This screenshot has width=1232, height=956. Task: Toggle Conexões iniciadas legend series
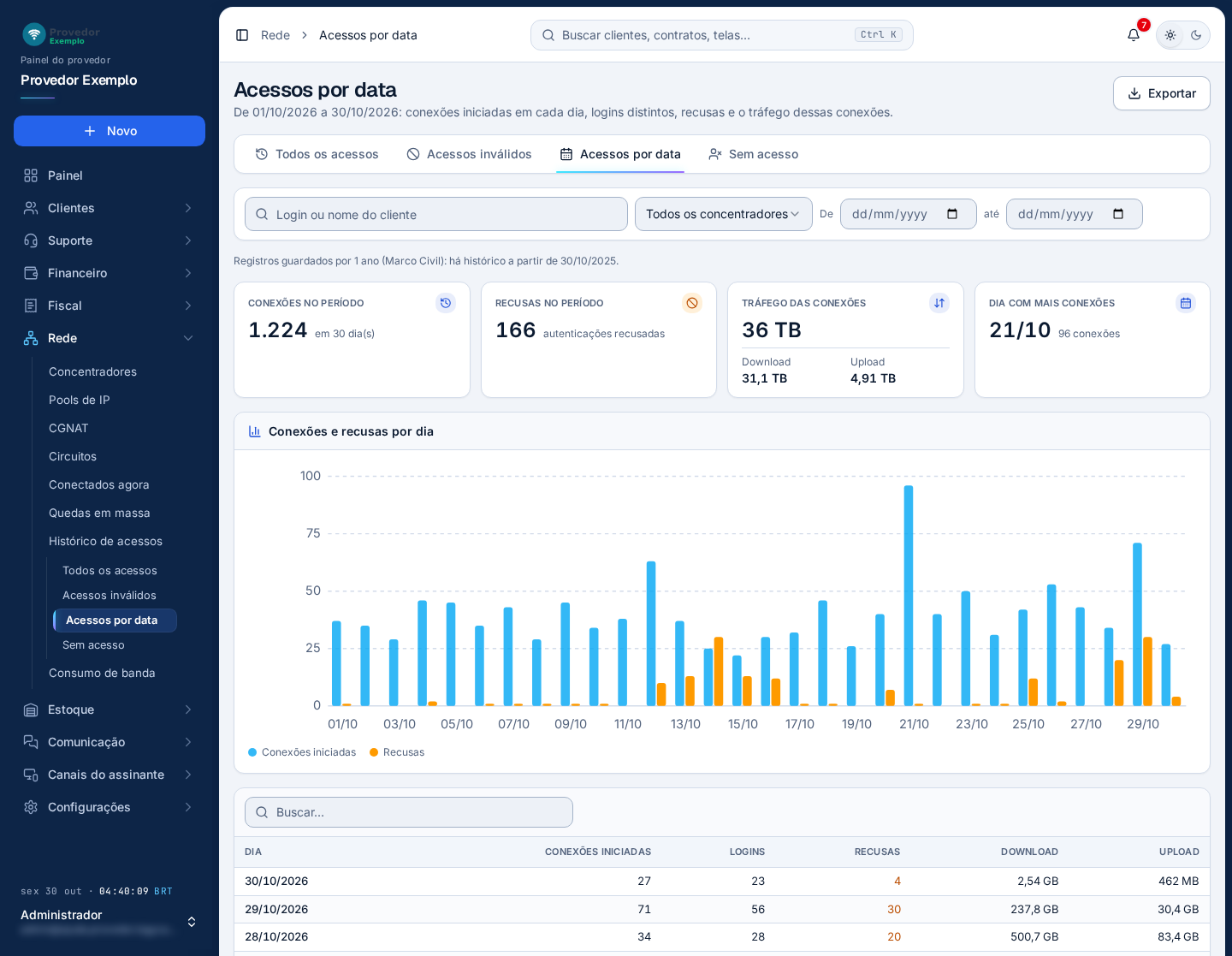302,752
